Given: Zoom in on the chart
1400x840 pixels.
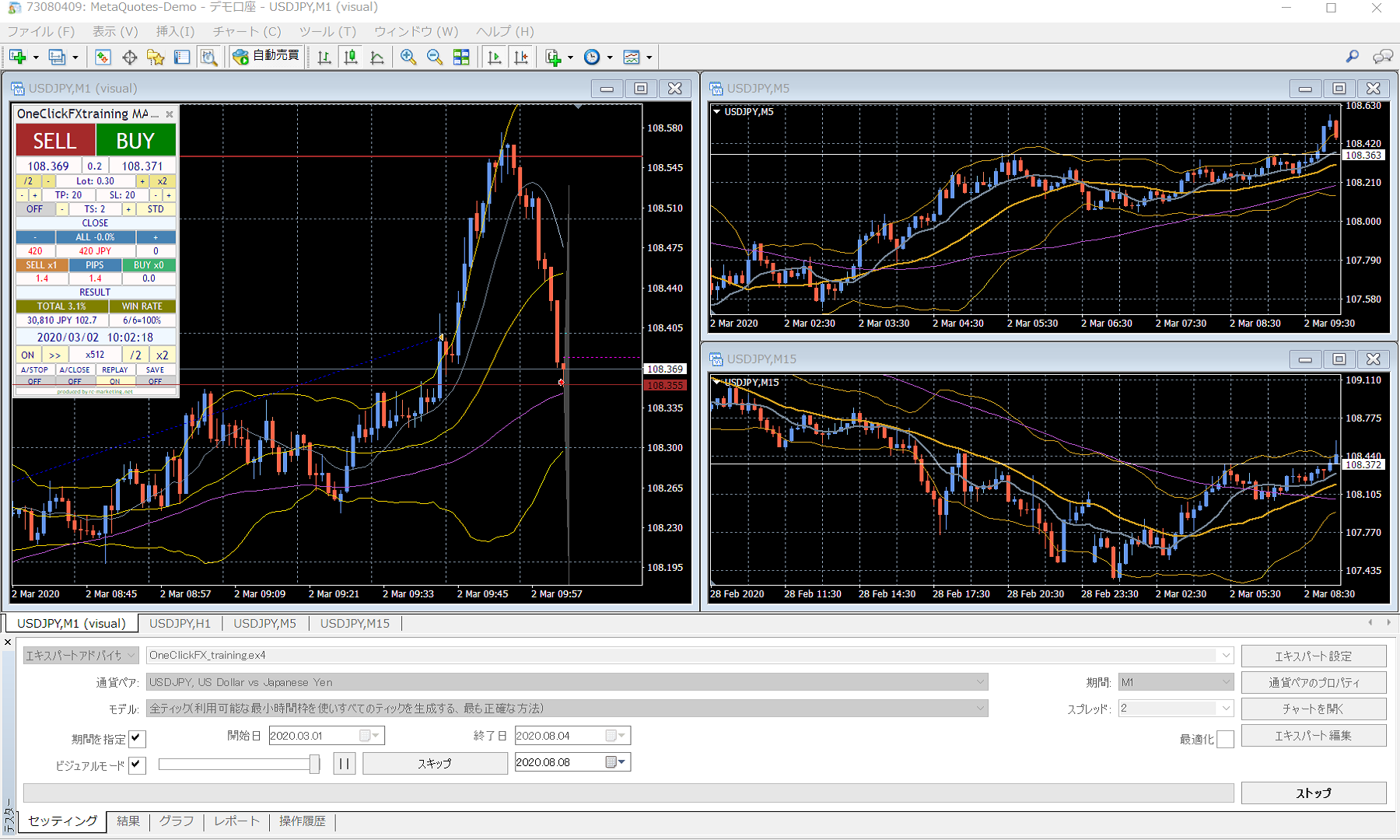Looking at the screenshot, I should (408, 57).
